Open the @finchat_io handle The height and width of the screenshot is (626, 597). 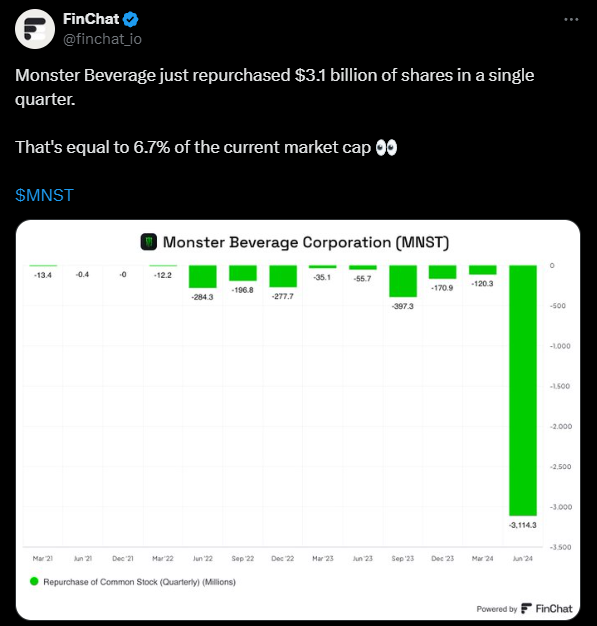[x=102, y=39]
